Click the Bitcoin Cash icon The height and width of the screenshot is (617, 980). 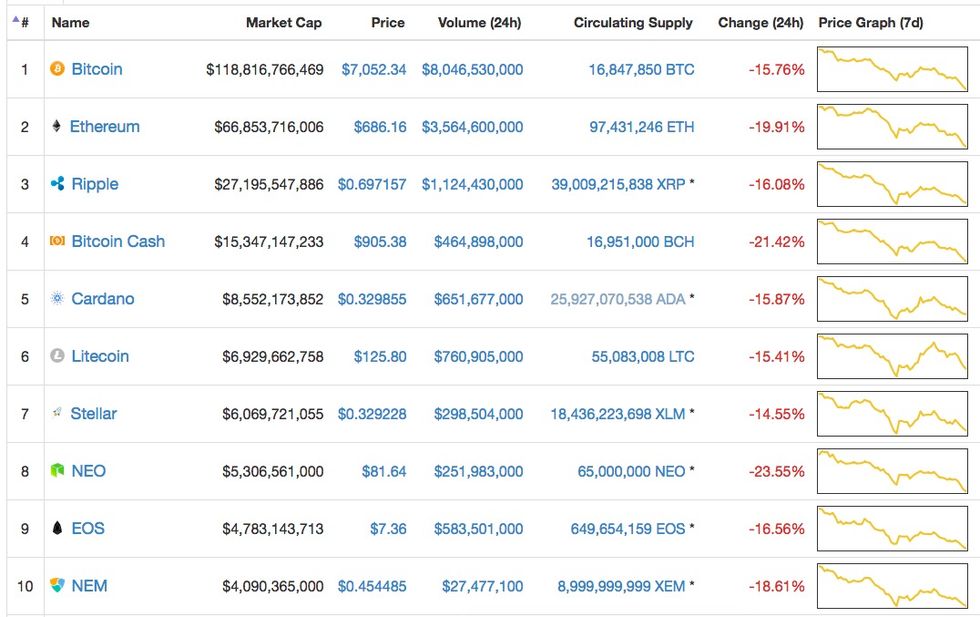[57, 241]
